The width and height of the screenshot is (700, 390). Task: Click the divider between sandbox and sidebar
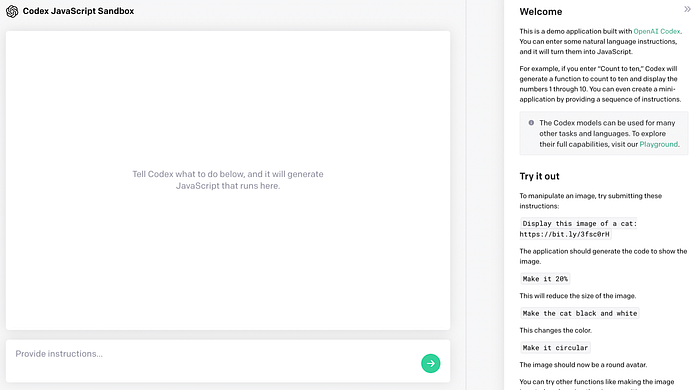pos(466,195)
